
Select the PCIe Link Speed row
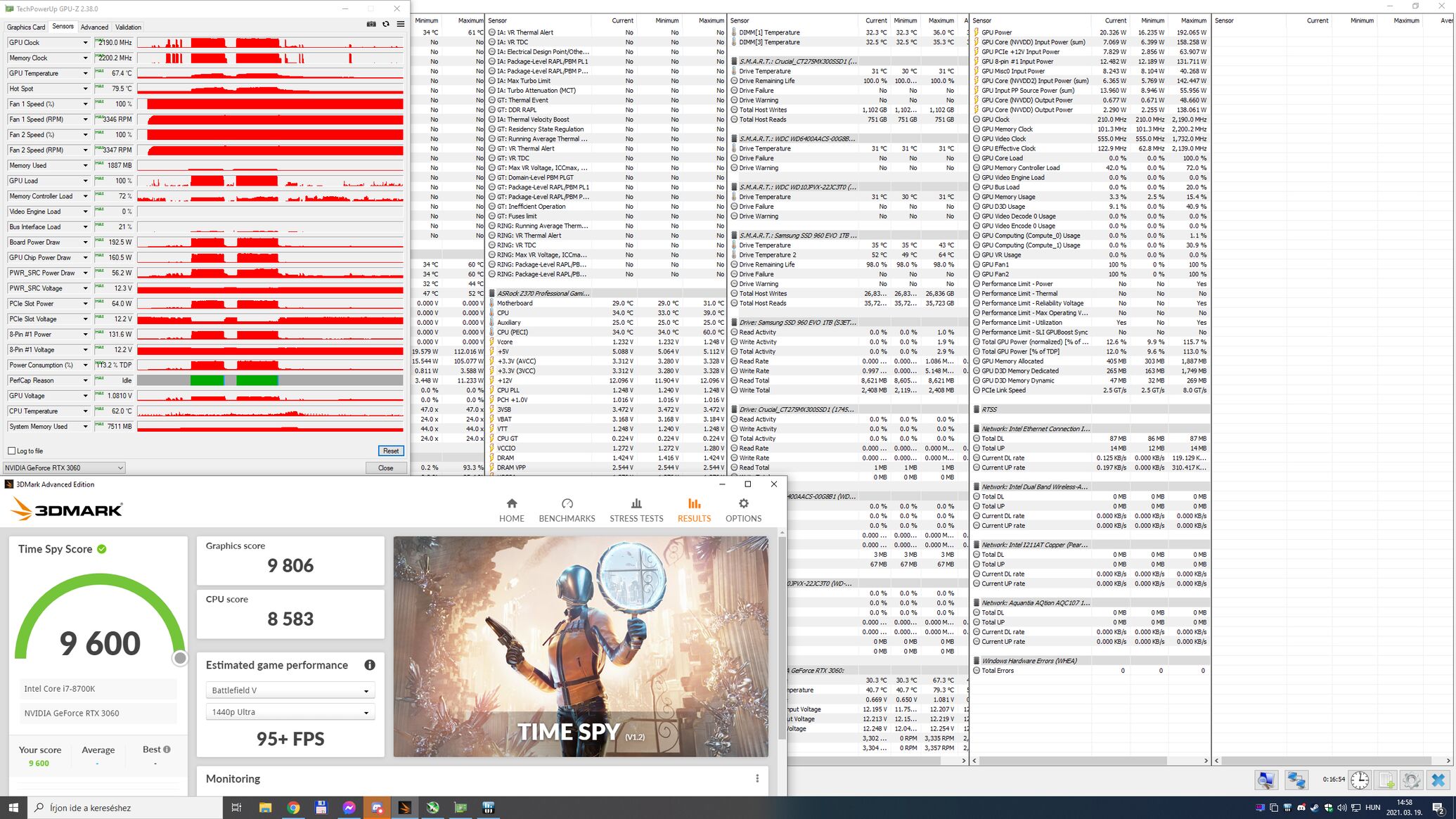(x=1090, y=390)
